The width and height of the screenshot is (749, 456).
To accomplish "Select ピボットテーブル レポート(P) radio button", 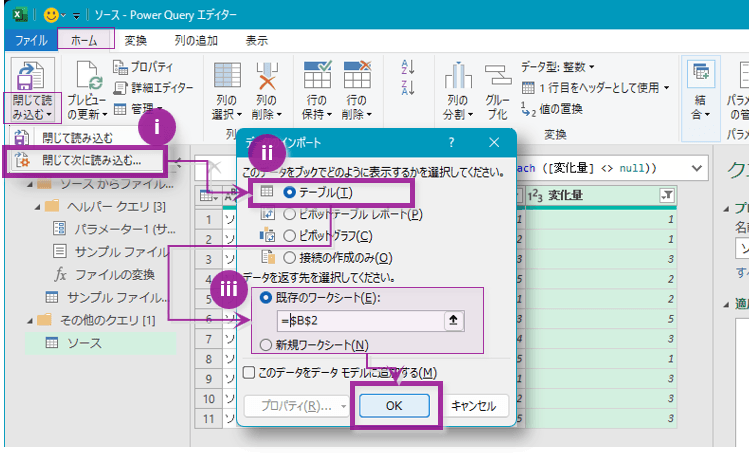I will click(289, 214).
